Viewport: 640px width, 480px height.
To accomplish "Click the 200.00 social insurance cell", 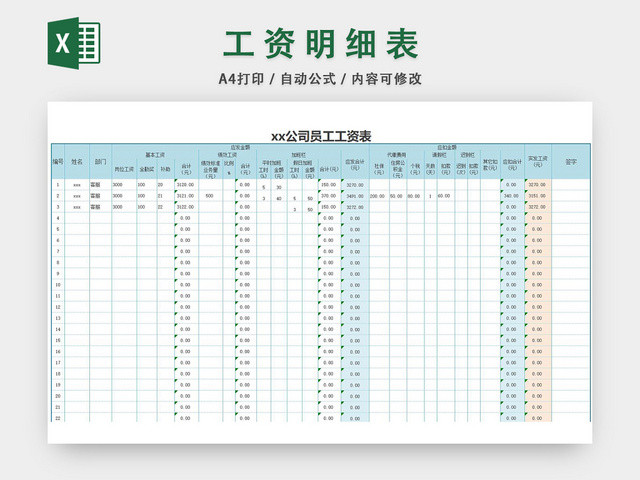I will pos(379,196).
